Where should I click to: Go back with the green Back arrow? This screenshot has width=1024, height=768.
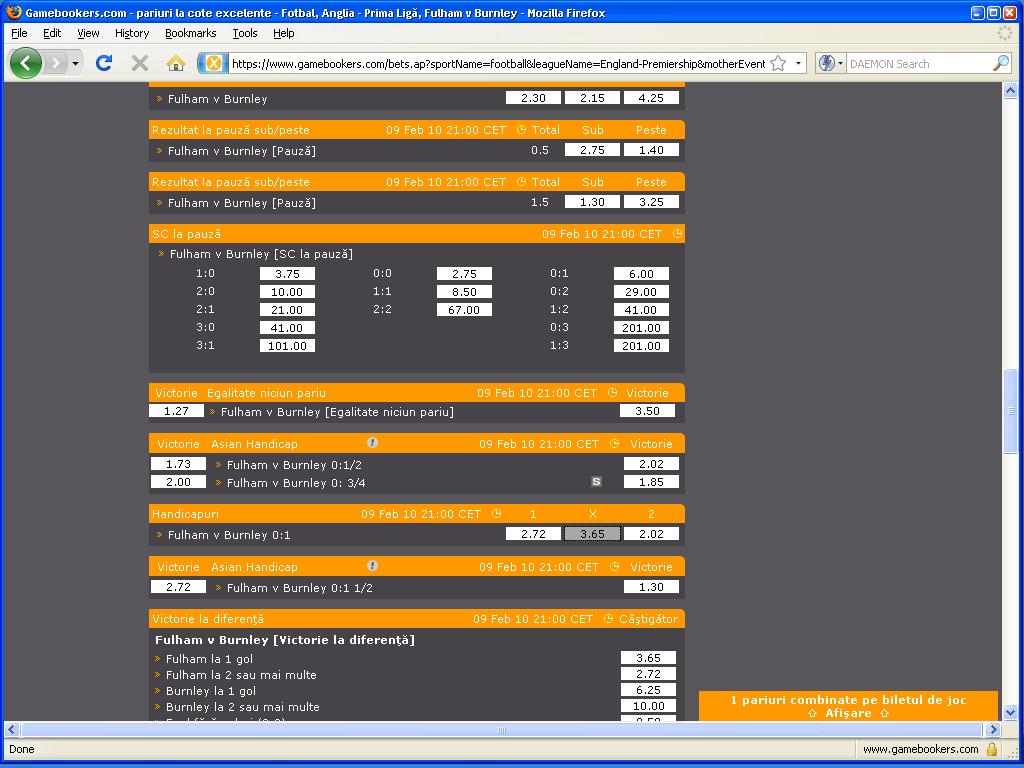point(25,63)
